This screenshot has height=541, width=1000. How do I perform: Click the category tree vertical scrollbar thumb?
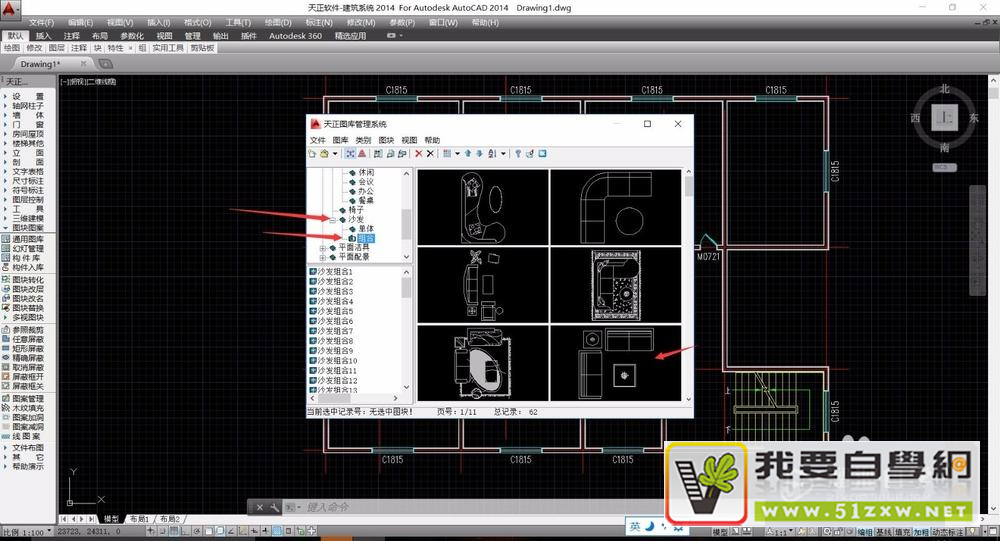pyautogui.click(x=406, y=223)
